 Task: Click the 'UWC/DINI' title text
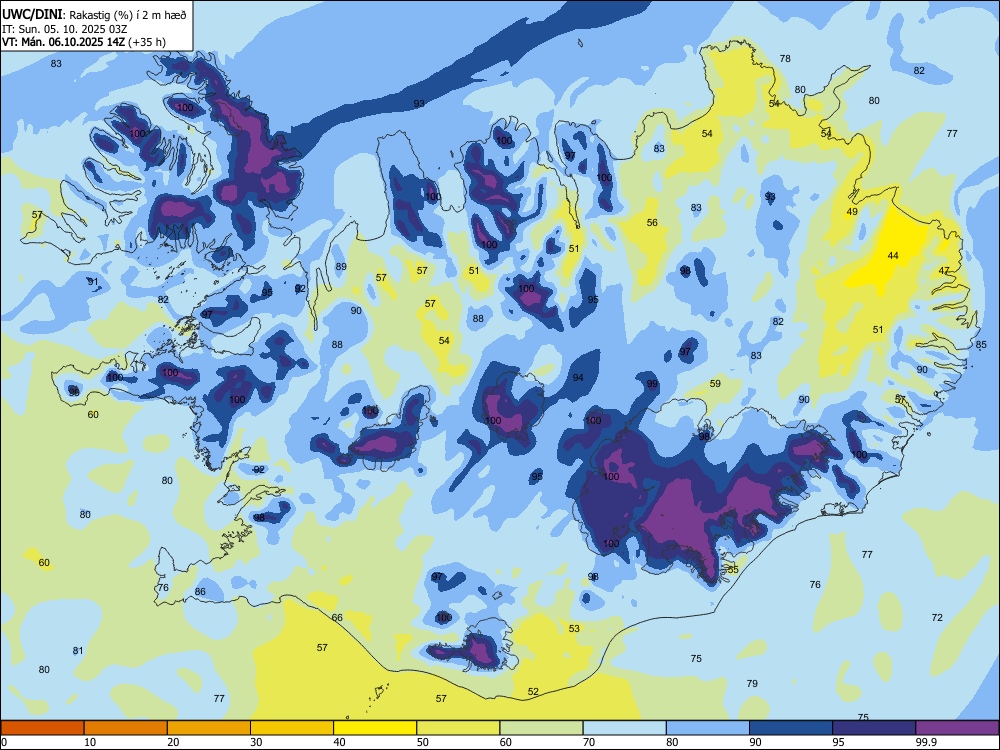[x=33, y=15]
